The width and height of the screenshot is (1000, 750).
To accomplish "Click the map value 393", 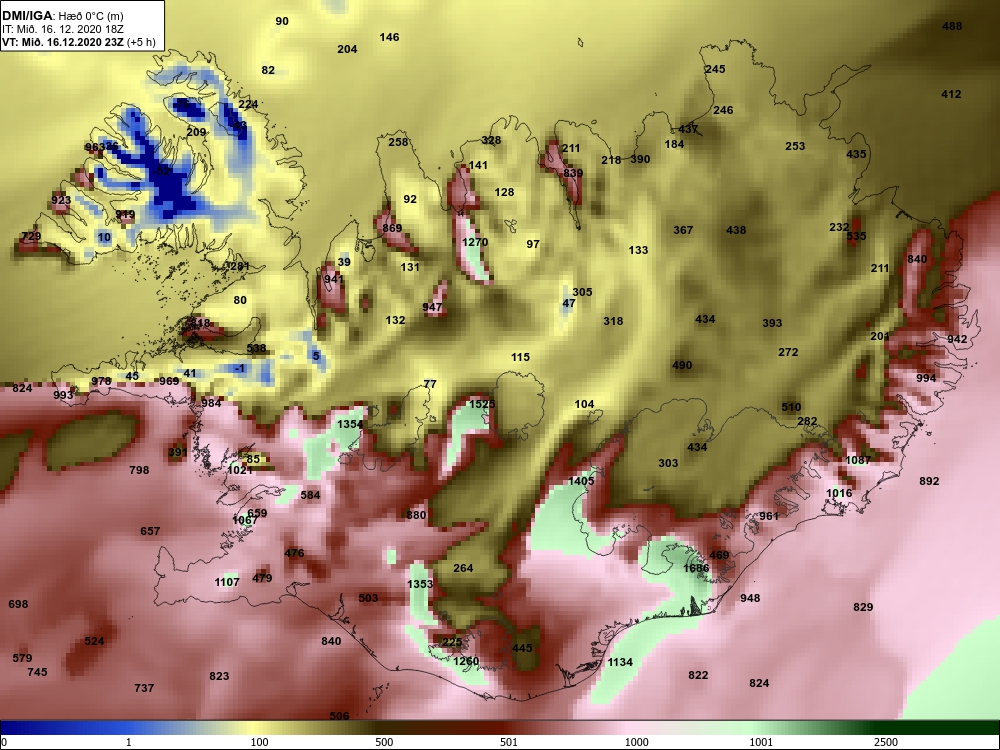I will click(x=772, y=323).
